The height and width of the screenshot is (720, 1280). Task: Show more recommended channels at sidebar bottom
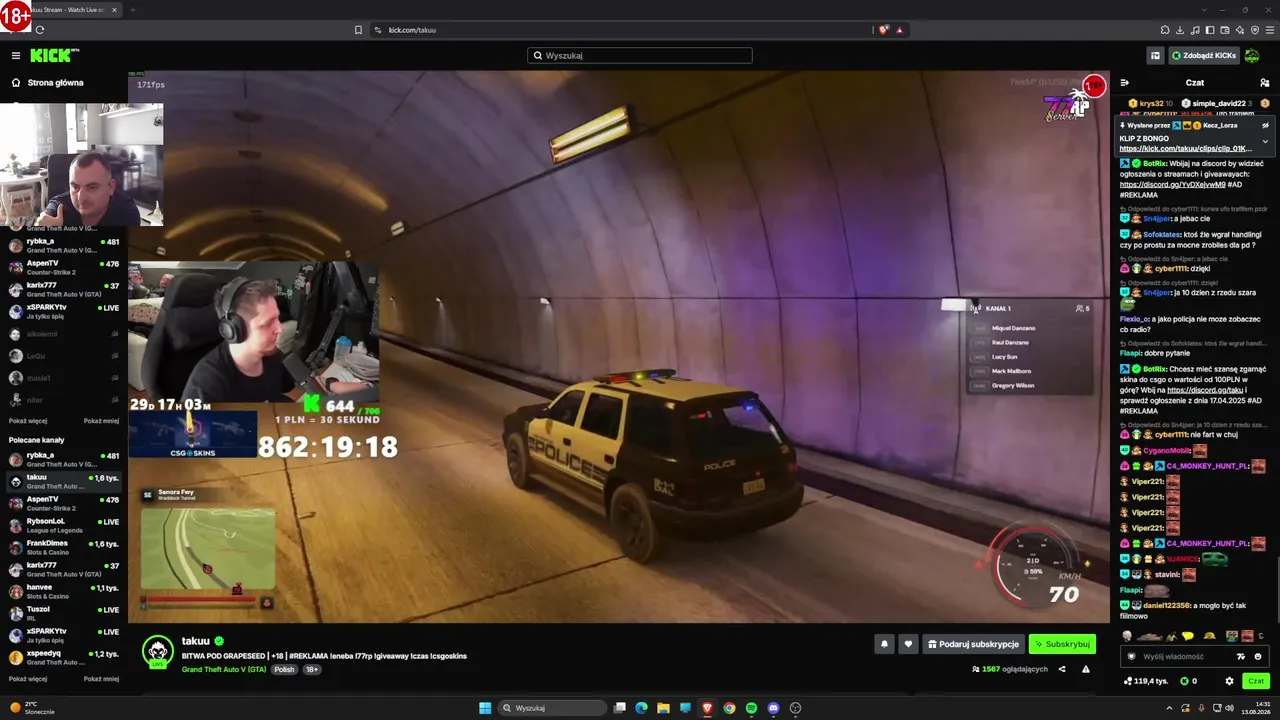[28, 679]
